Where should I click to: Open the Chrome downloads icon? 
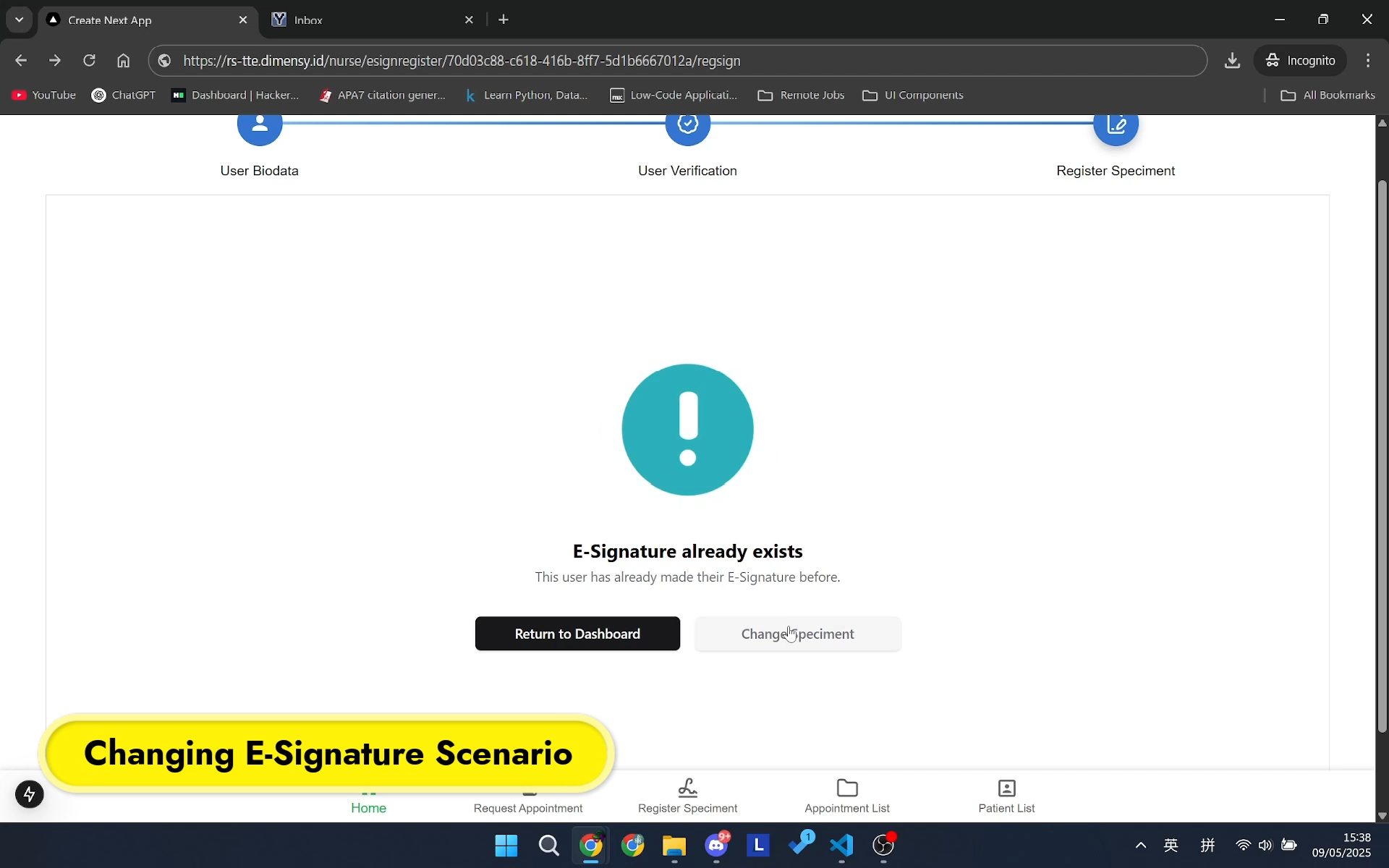click(x=1232, y=61)
